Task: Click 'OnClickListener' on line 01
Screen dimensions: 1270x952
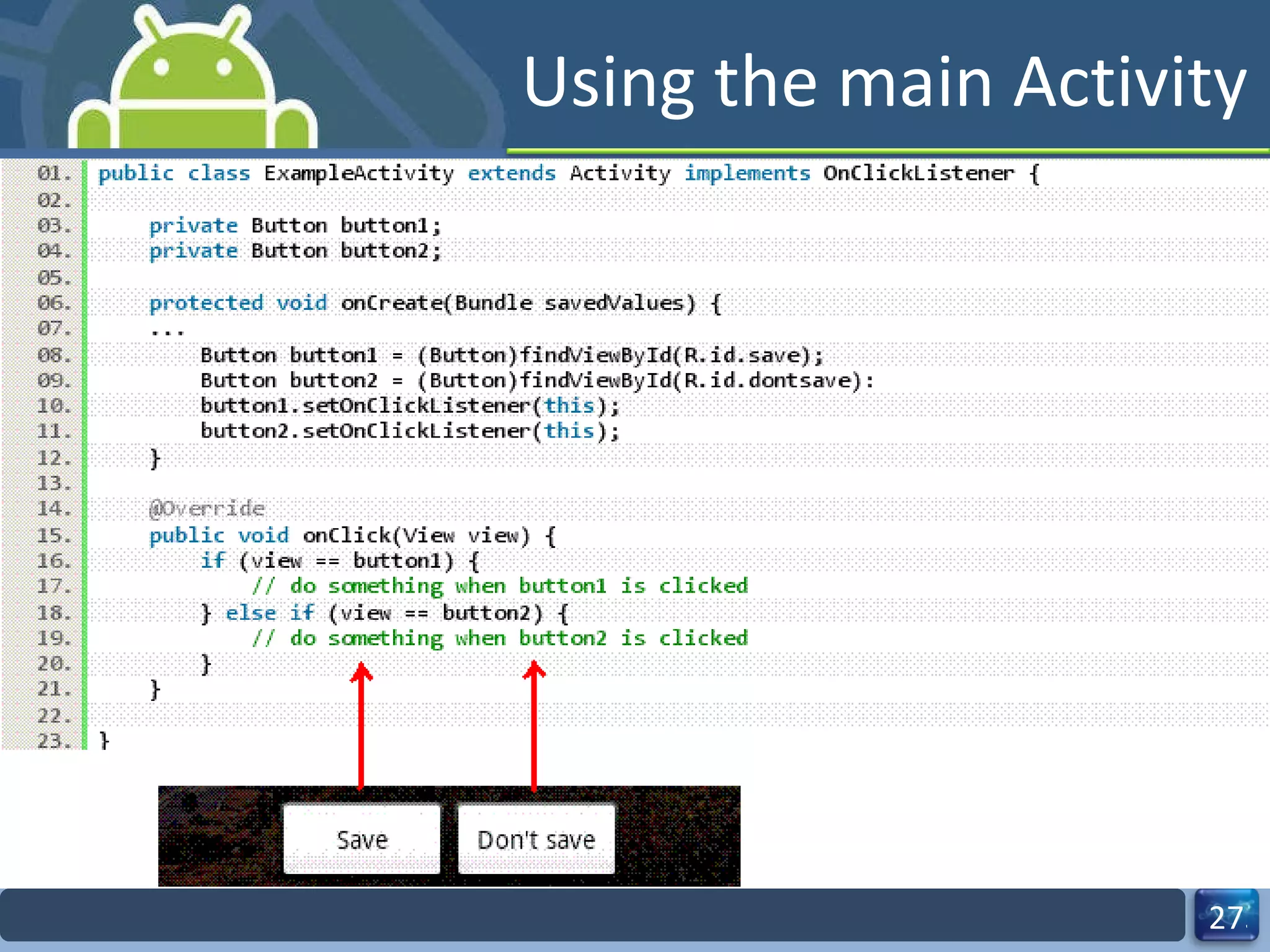Action: coord(918,174)
